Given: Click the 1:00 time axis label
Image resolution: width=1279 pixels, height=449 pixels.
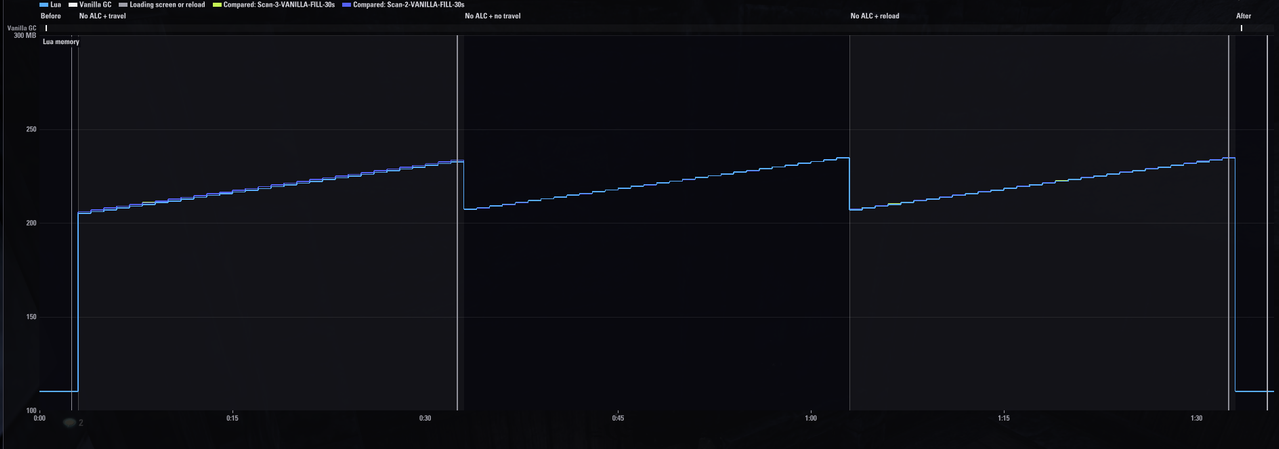Looking at the screenshot, I should tap(811, 419).
